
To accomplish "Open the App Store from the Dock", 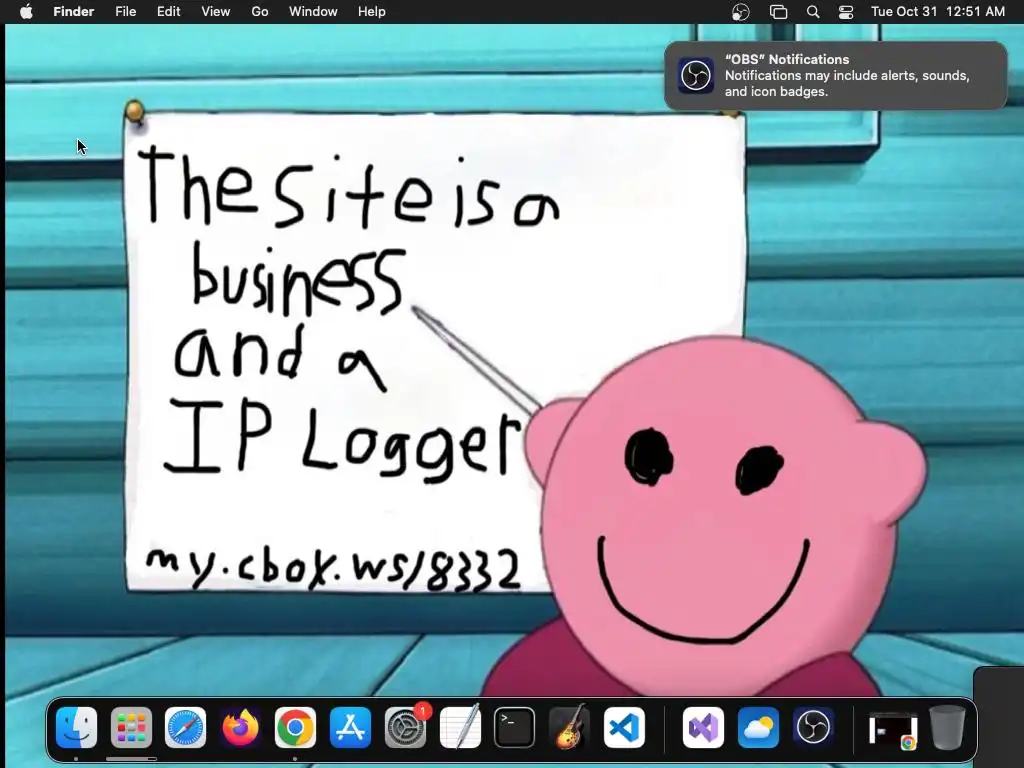I will pos(350,728).
